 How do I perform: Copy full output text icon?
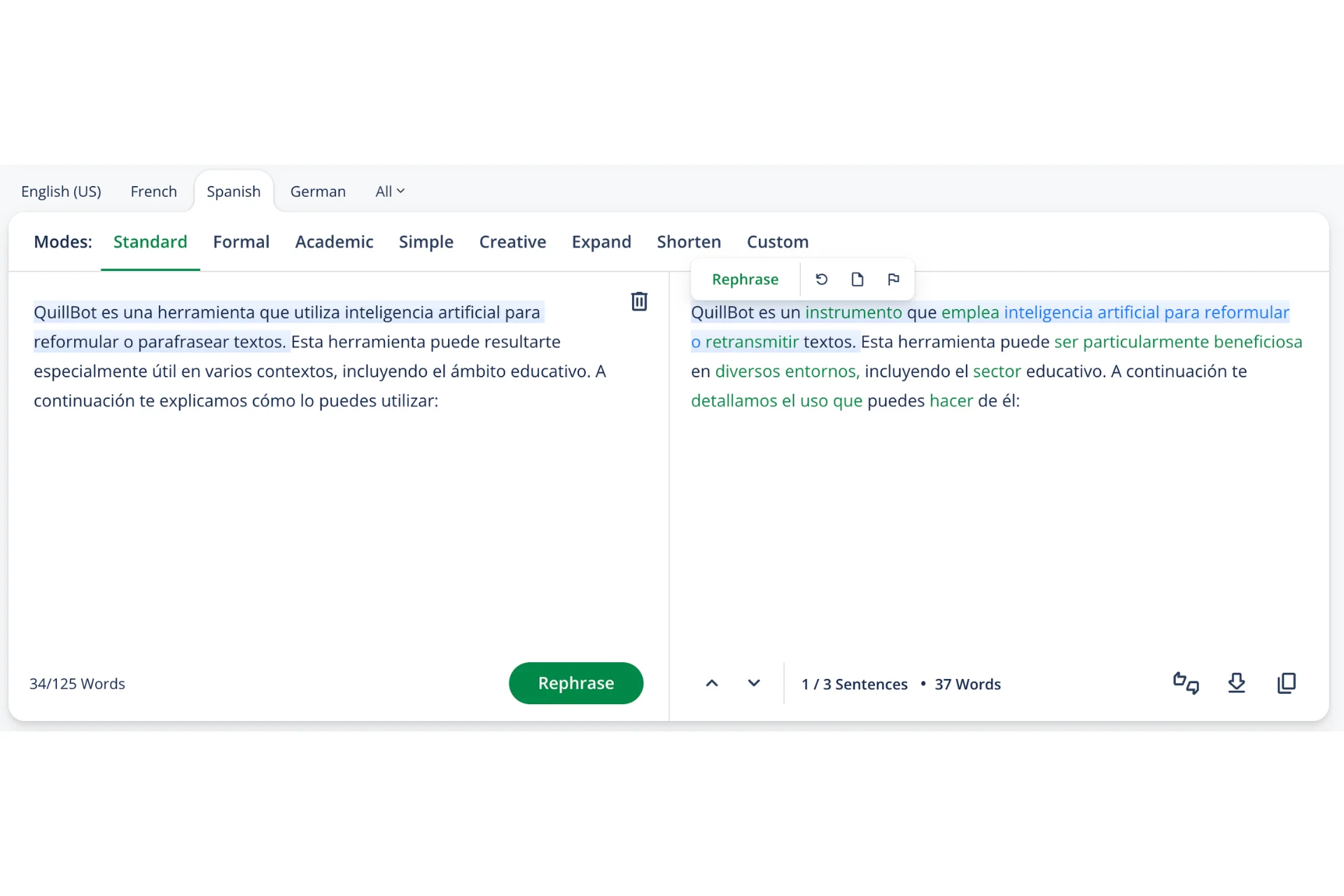pyautogui.click(x=1287, y=683)
